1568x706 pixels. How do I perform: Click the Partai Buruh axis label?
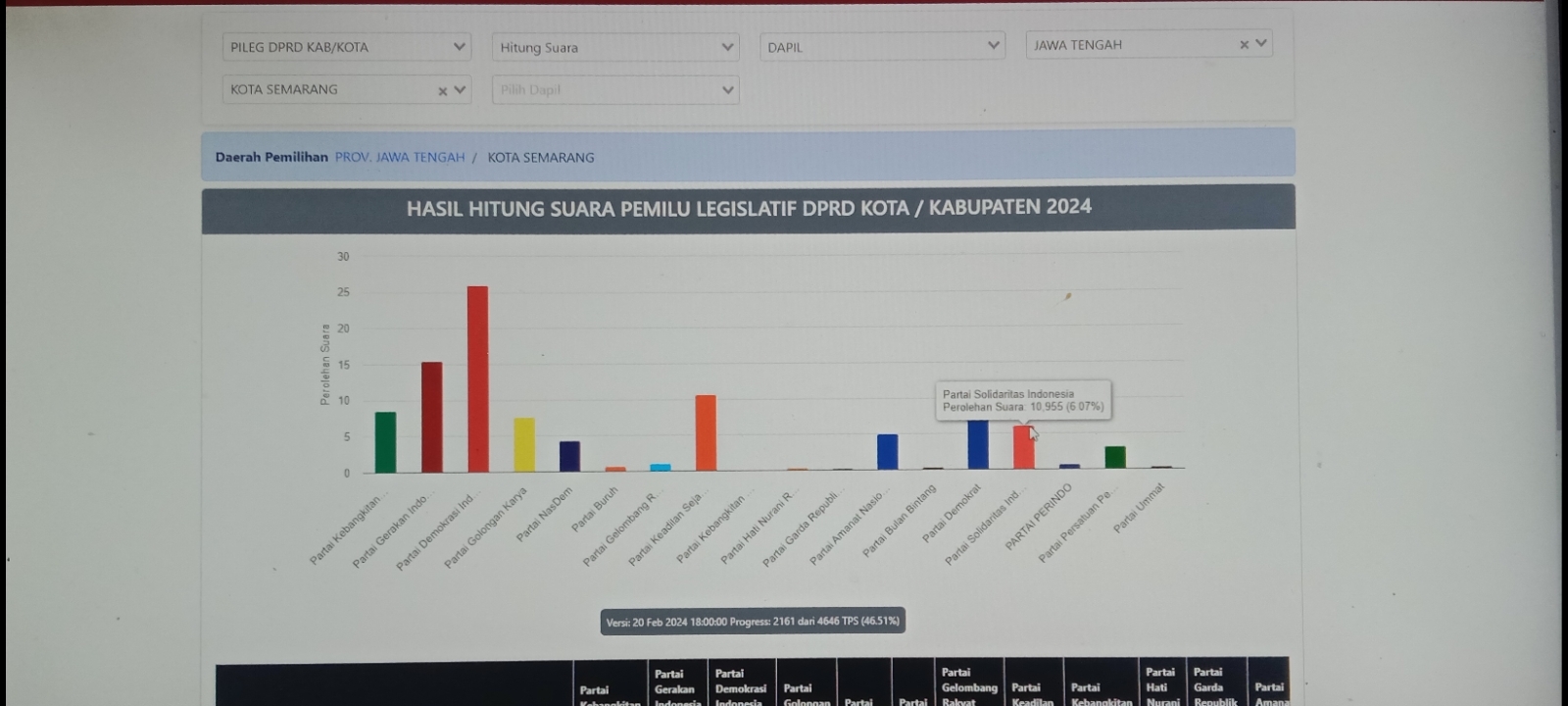click(x=595, y=510)
